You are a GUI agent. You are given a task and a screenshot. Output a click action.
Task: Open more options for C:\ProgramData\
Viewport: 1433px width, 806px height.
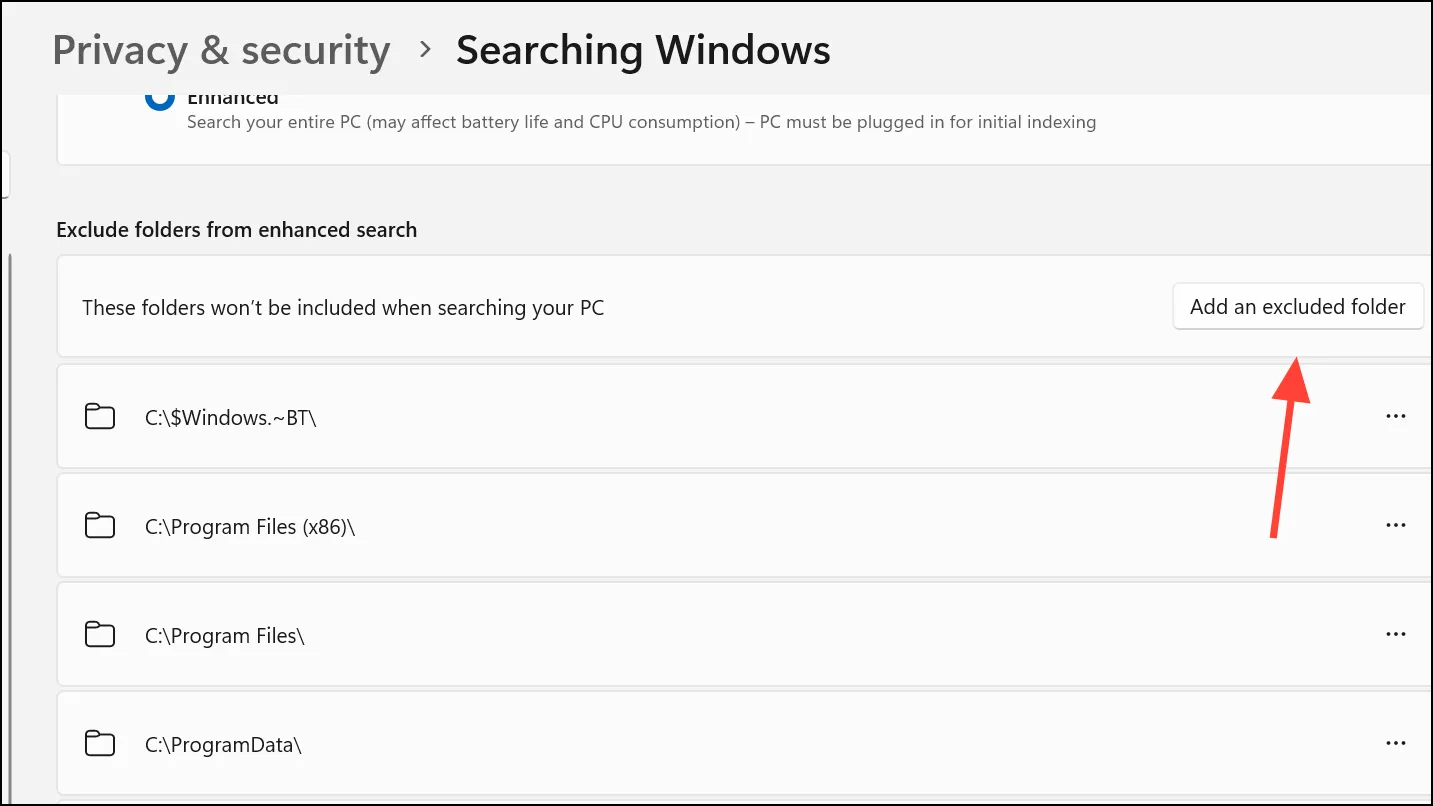click(1396, 743)
